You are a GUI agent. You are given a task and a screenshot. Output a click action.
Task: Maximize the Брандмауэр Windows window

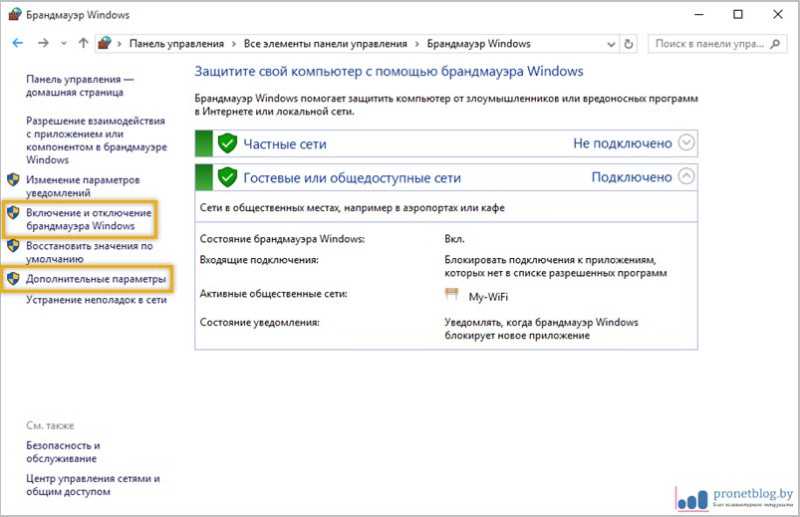coord(738,14)
